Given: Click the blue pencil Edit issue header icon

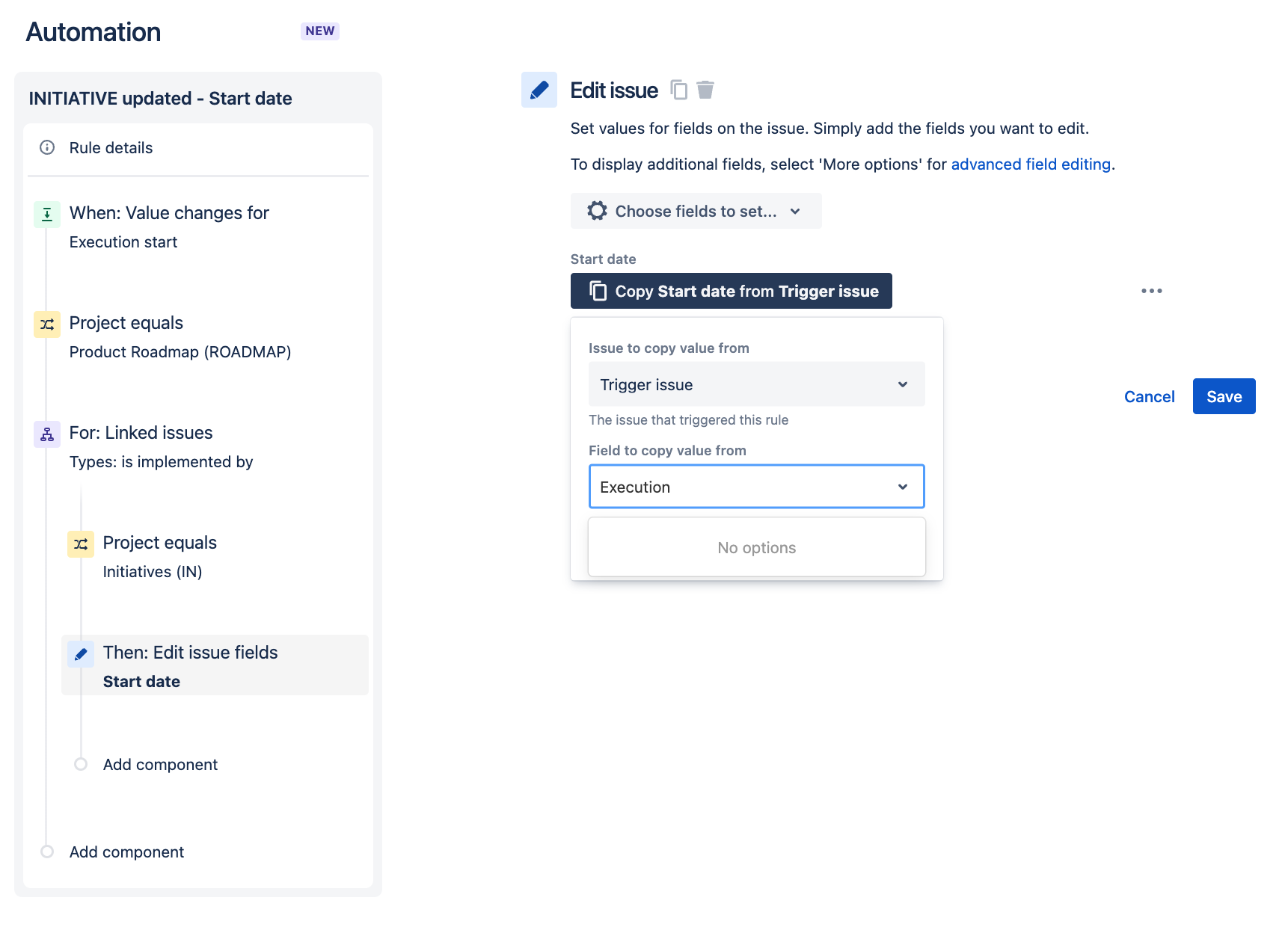Looking at the screenshot, I should [539, 90].
